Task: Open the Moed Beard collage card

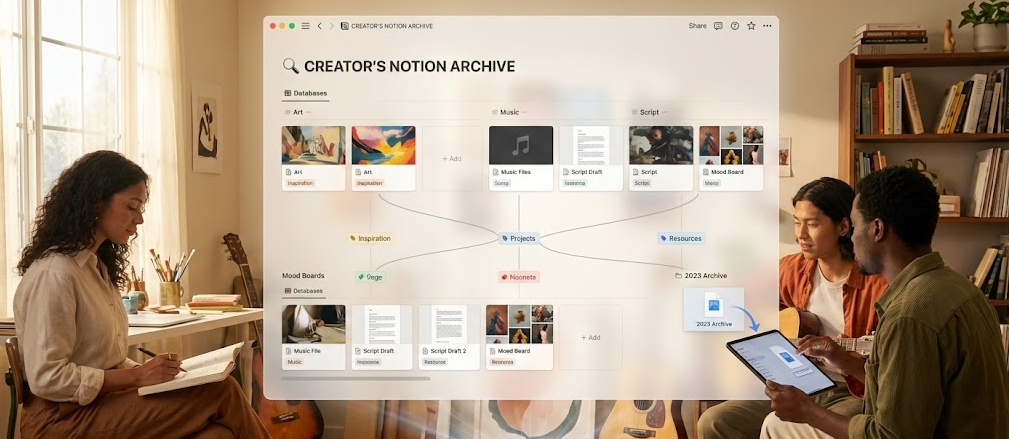Action: pos(519,337)
